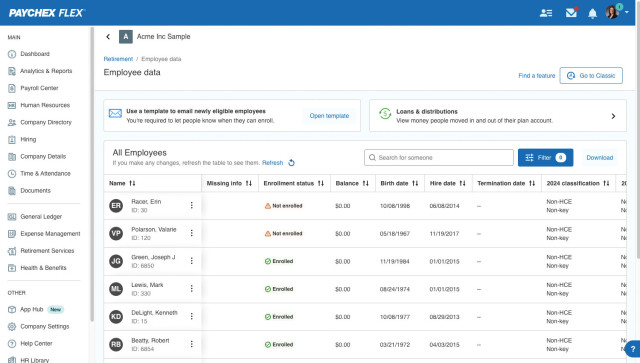Sort table by Enrollment status column
Screen dimensions: 640x363
[321, 183]
